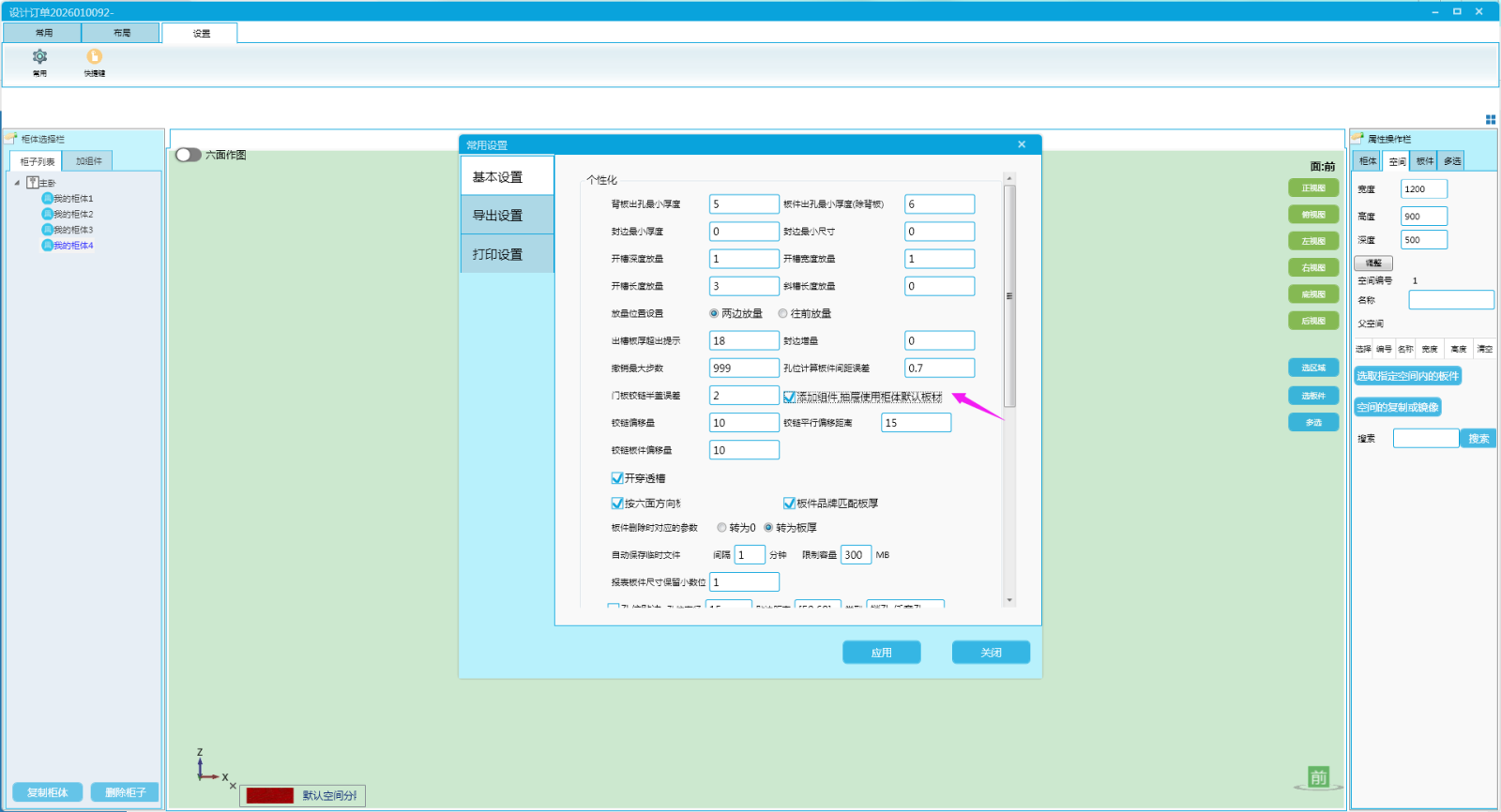Click the icon beside 我的柜体2
The height and width of the screenshot is (812, 1501).
[47, 214]
